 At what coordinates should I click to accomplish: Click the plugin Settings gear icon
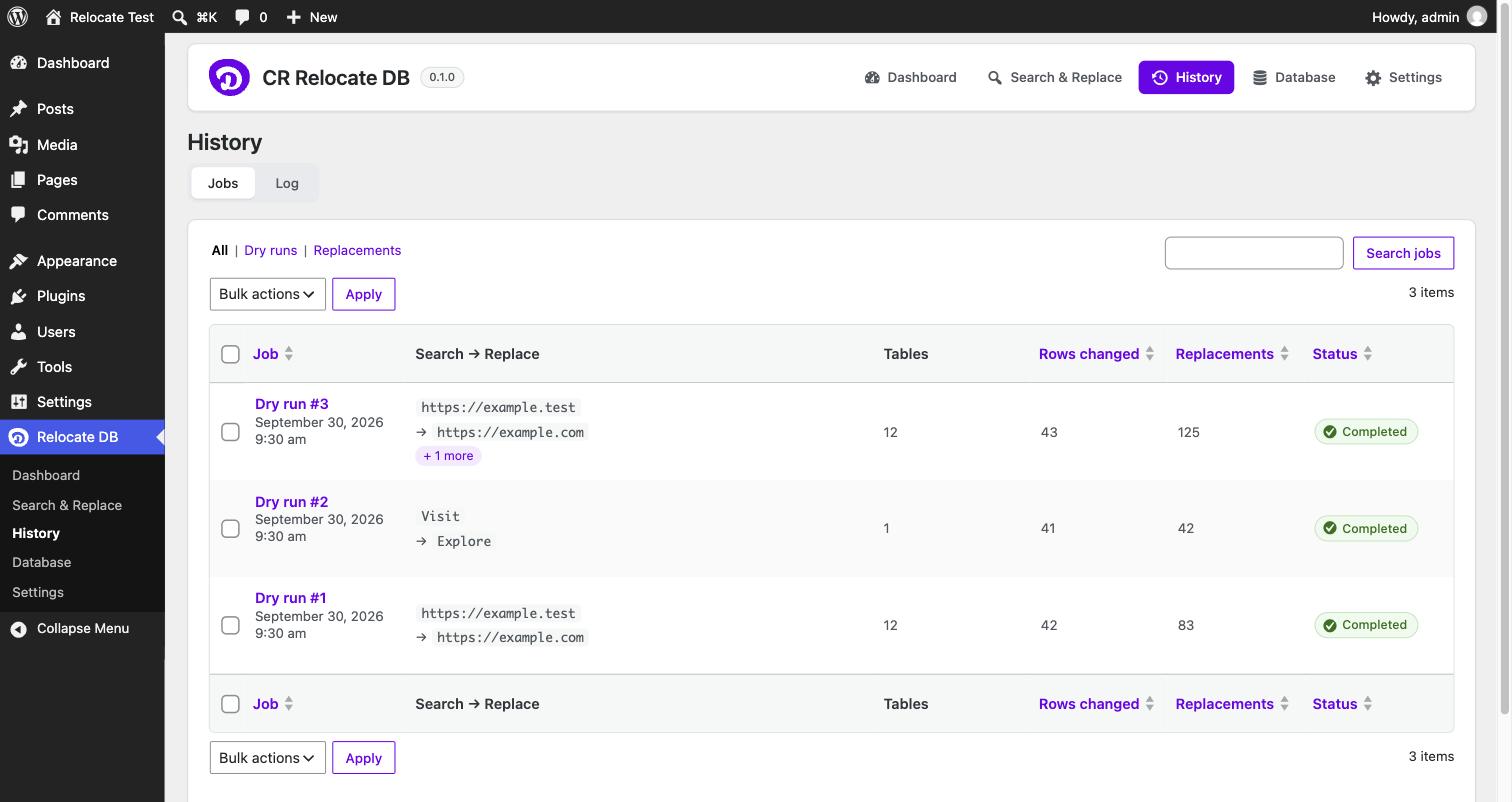click(1373, 78)
